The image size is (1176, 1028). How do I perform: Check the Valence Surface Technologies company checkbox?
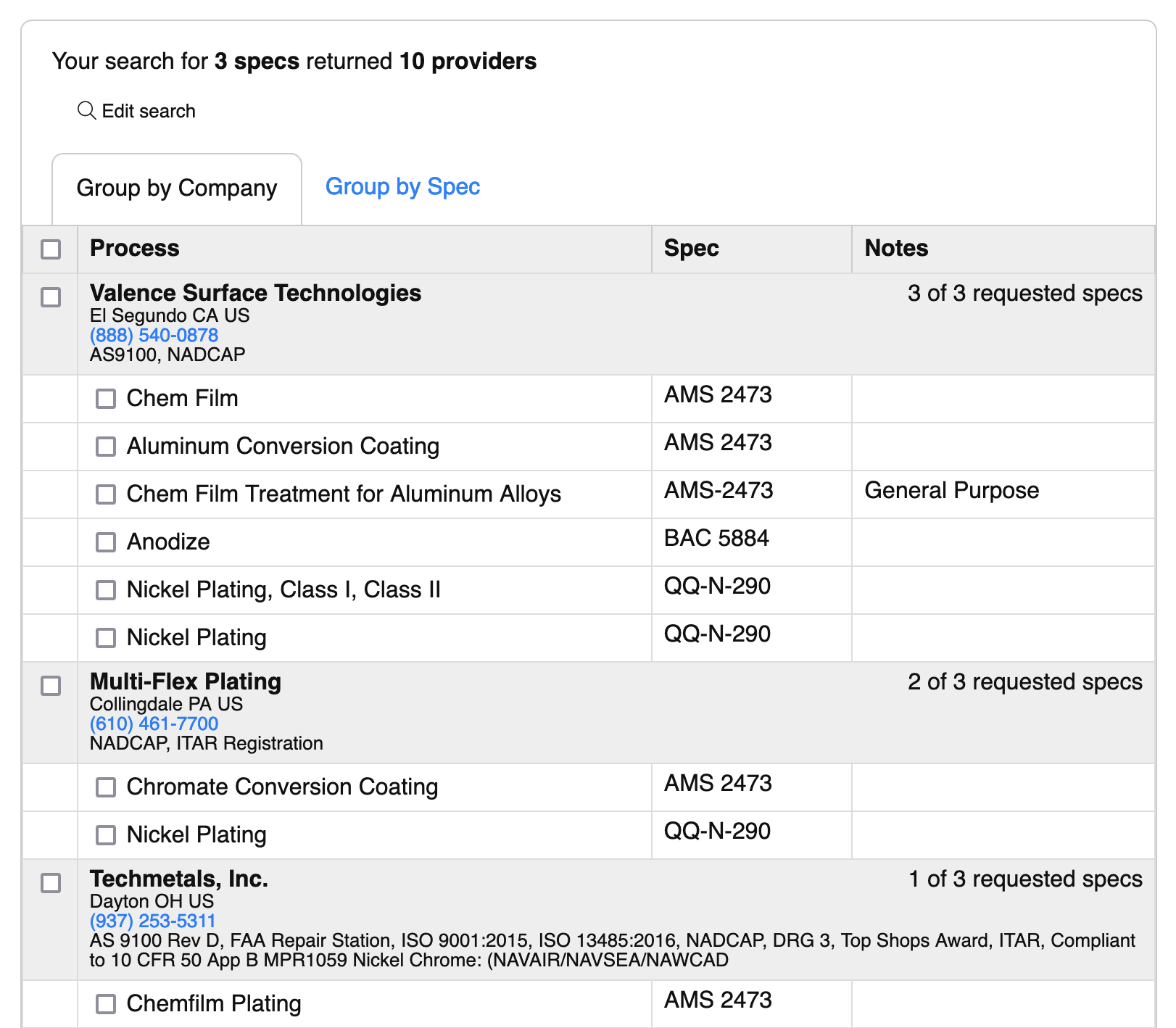click(50, 297)
